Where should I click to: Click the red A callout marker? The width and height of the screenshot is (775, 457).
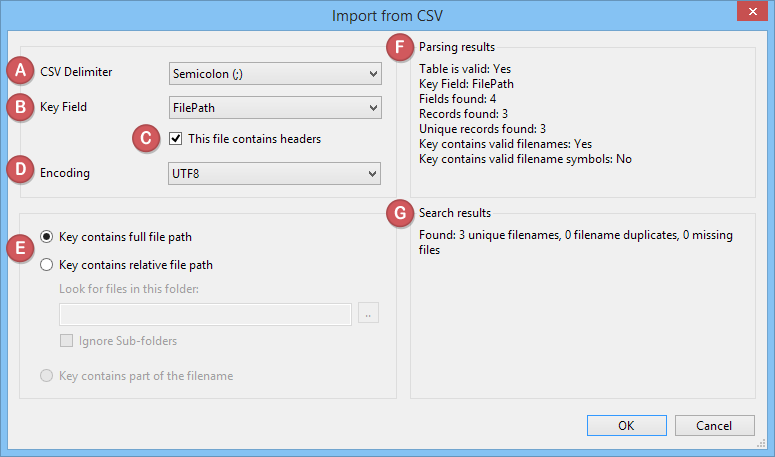(x=19, y=72)
